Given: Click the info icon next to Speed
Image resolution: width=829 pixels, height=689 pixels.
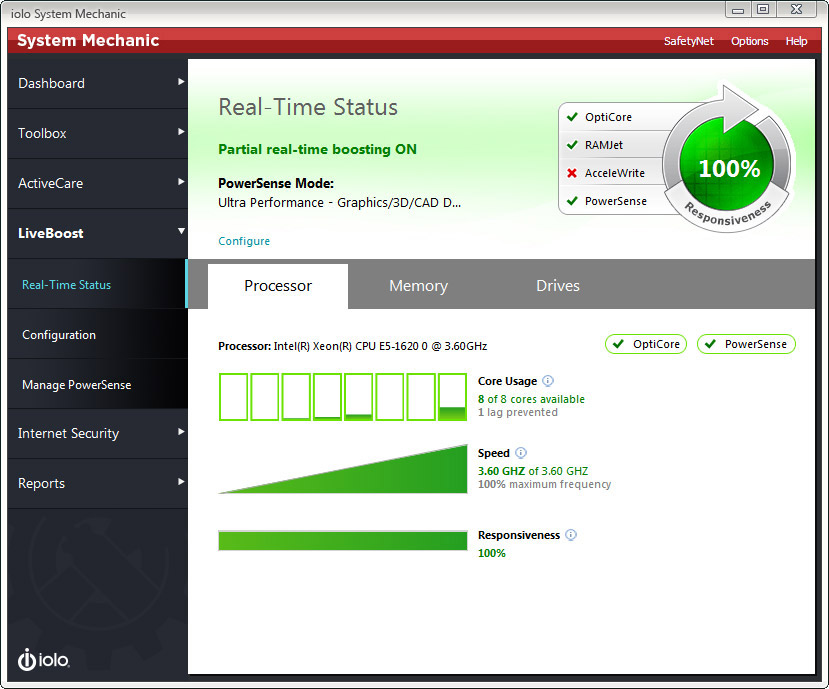Looking at the screenshot, I should [x=521, y=453].
